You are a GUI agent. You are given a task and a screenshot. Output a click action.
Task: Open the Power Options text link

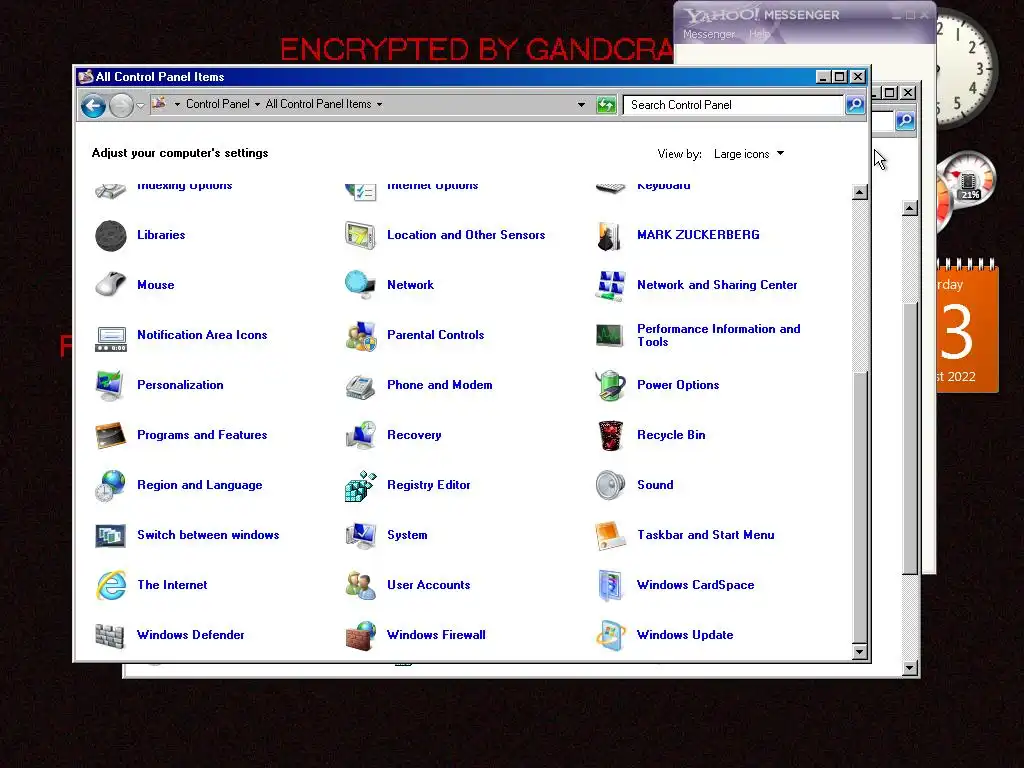point(678,385)
